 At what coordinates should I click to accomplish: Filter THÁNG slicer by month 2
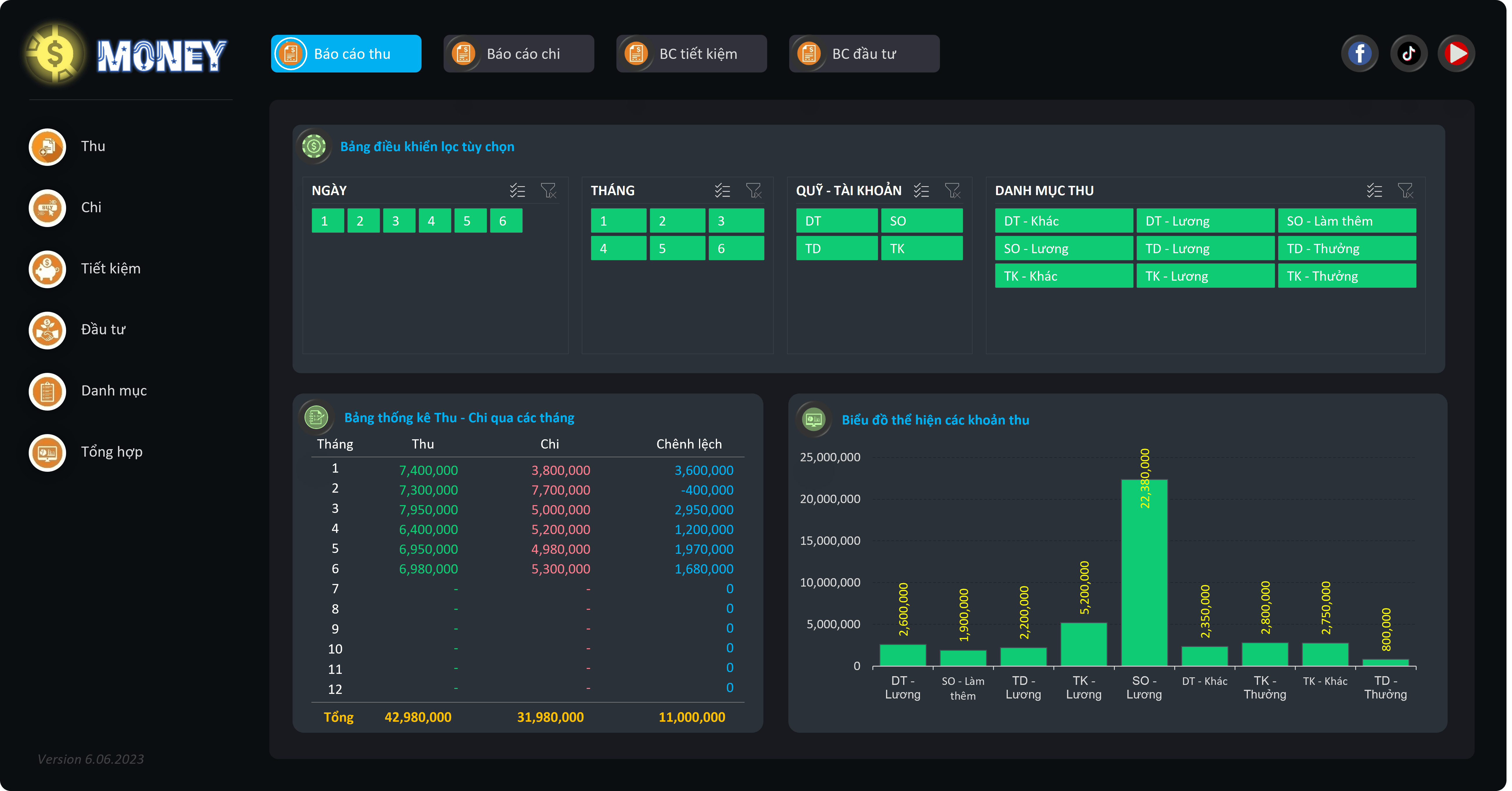[677, 221]
